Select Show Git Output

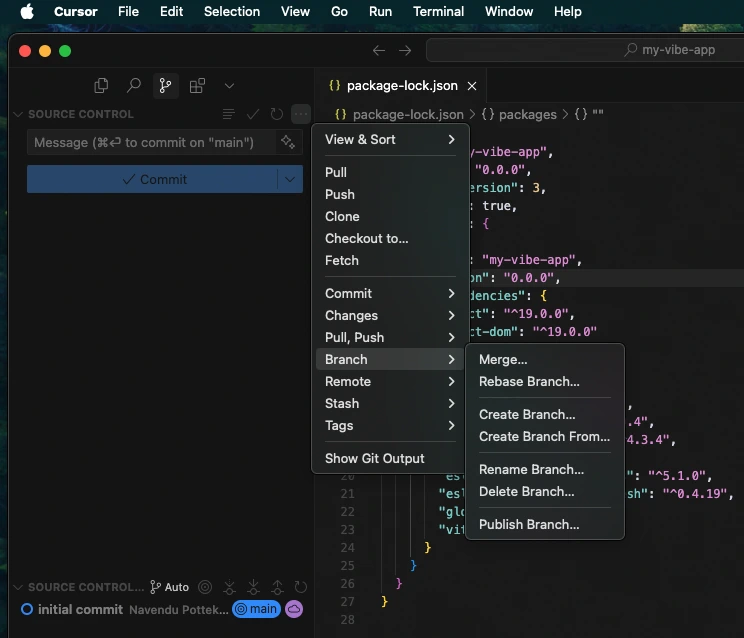click(x=390, y=459)
